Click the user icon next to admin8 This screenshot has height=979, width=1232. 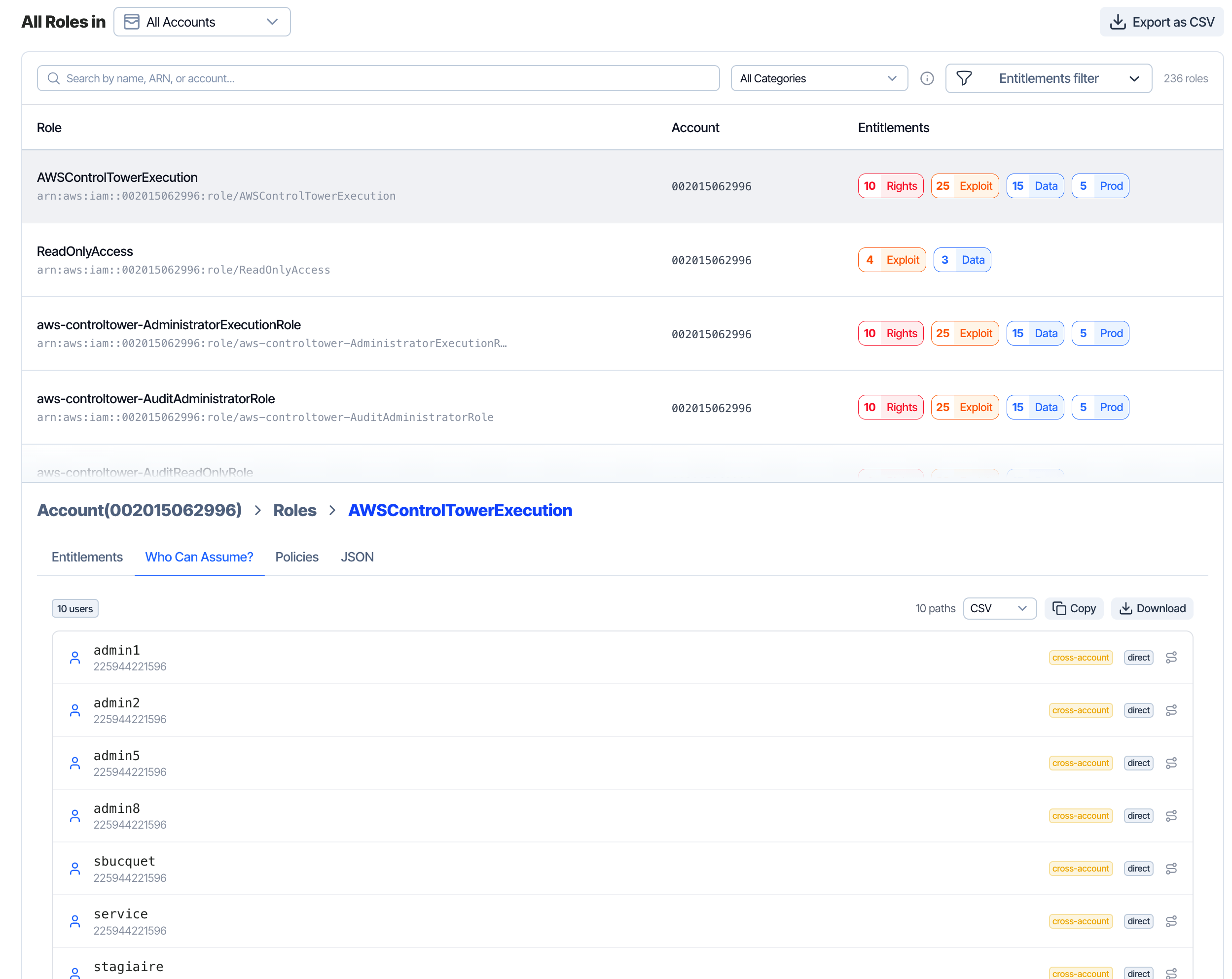coord(75,816)
